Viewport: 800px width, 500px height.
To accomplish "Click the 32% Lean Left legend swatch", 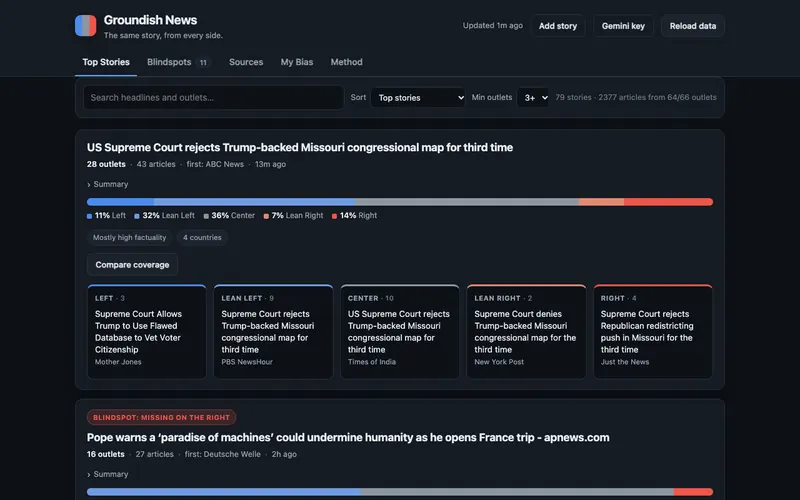I will click(x=137, y=216).
